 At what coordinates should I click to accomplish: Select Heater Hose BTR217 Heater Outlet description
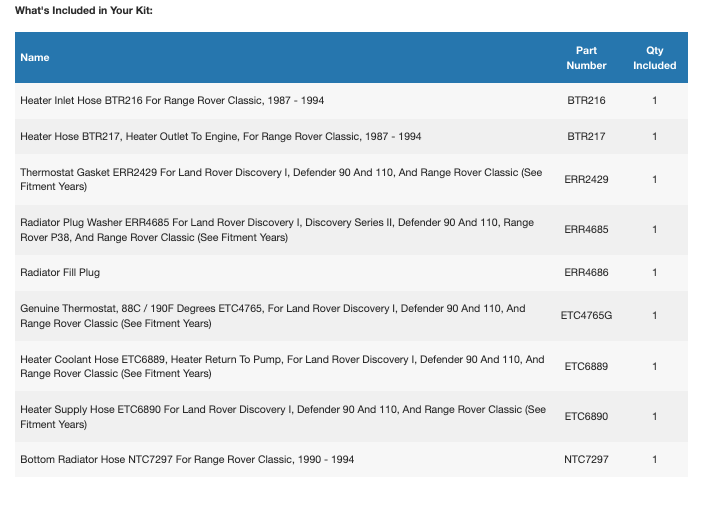tap(221, 136)
